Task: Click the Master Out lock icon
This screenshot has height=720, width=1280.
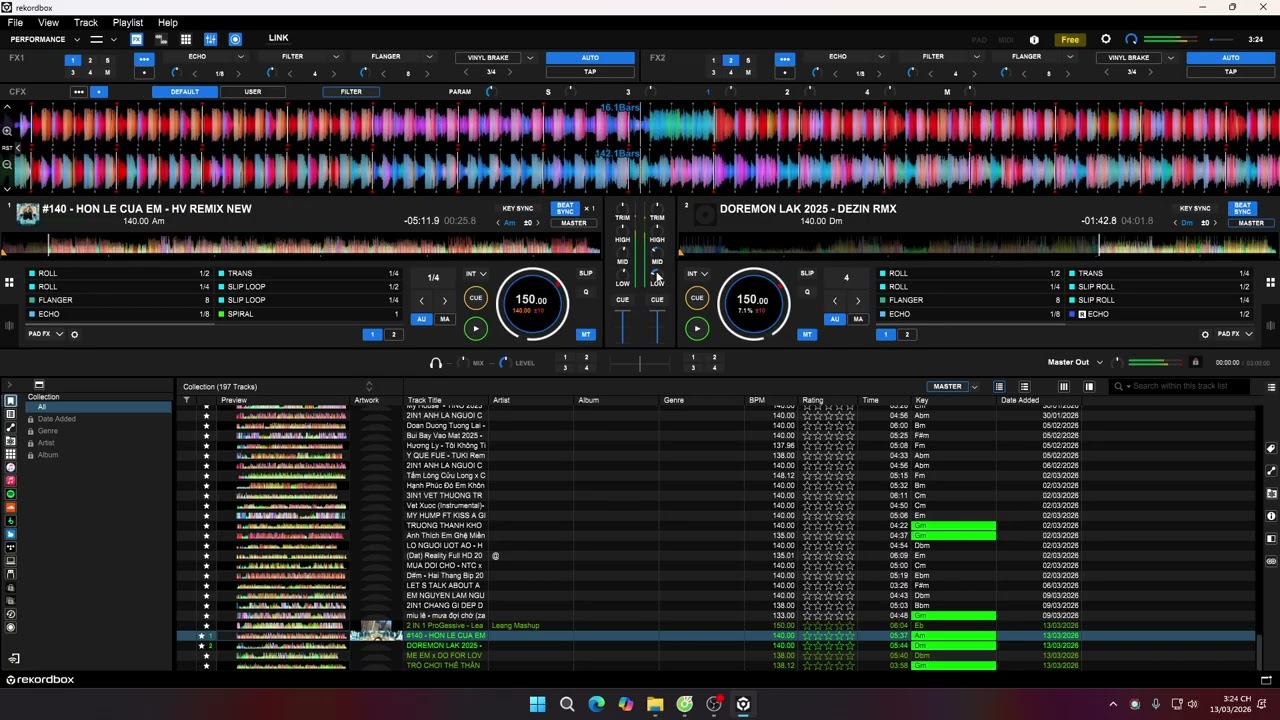Action: tap(1195, 362)
